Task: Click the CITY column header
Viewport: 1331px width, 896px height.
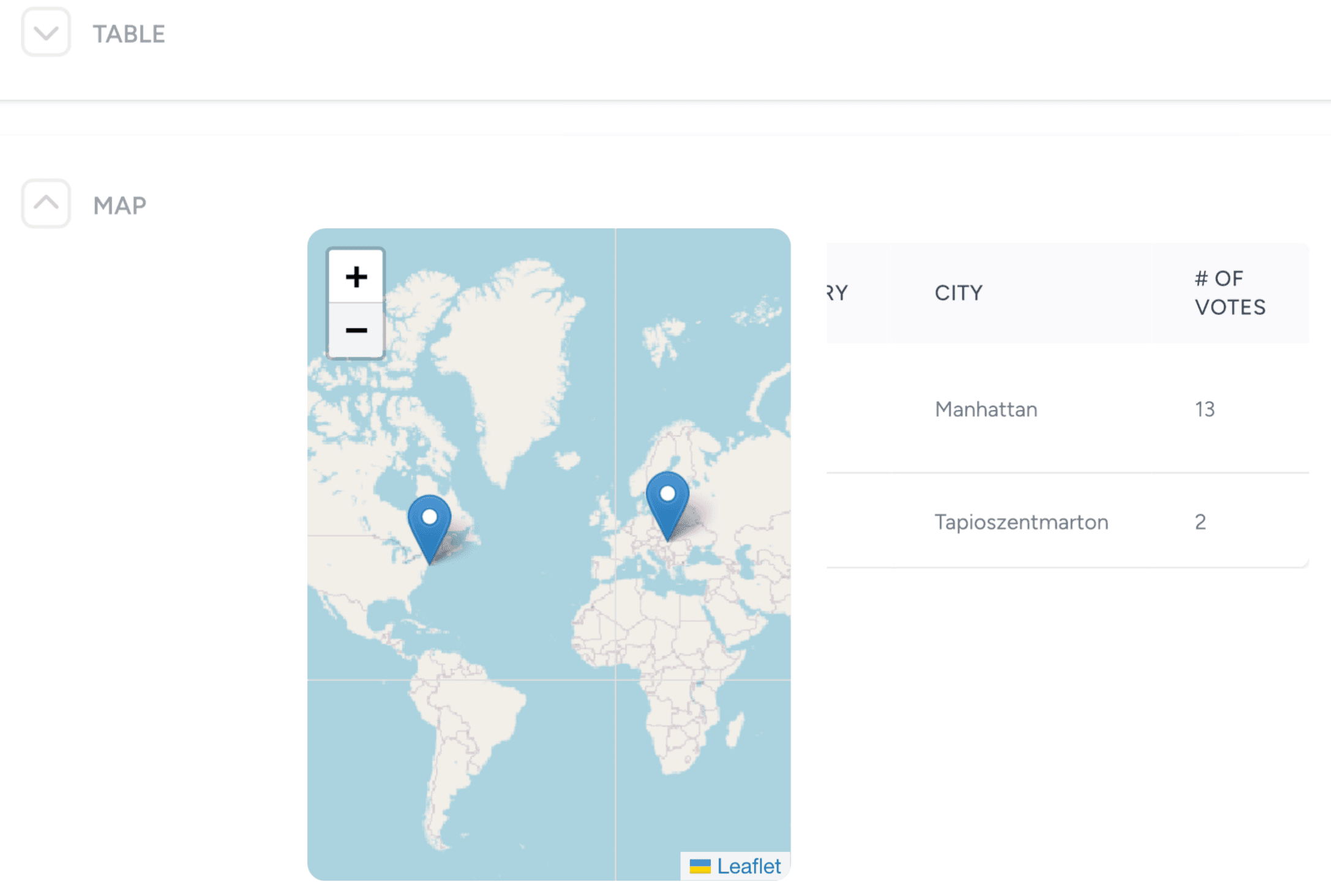Action: [958, 293]
